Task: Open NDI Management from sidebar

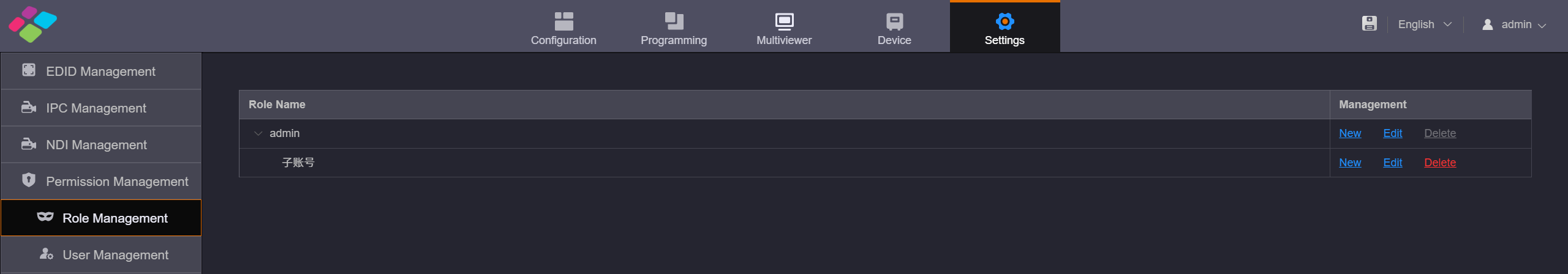Action: [96, 145]
